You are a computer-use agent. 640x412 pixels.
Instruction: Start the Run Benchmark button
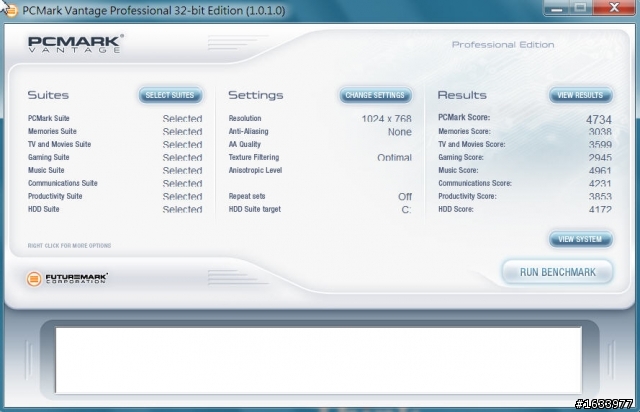pyautogui.click(x=558, y=272)
